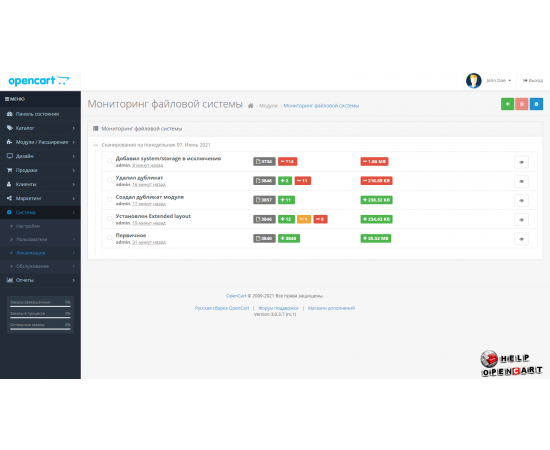The height and width of the screenshot is (450, 550).
Task: Open the John Doe user dropdown
Action: click(x=498, y=81)
